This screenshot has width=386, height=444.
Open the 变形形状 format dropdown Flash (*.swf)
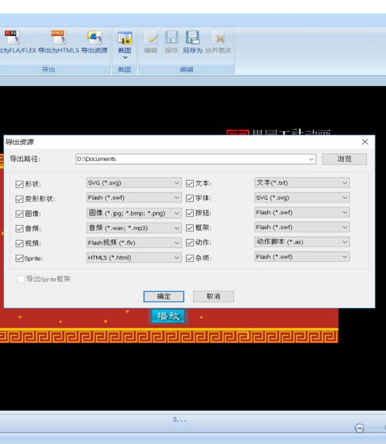coord(134,198)
